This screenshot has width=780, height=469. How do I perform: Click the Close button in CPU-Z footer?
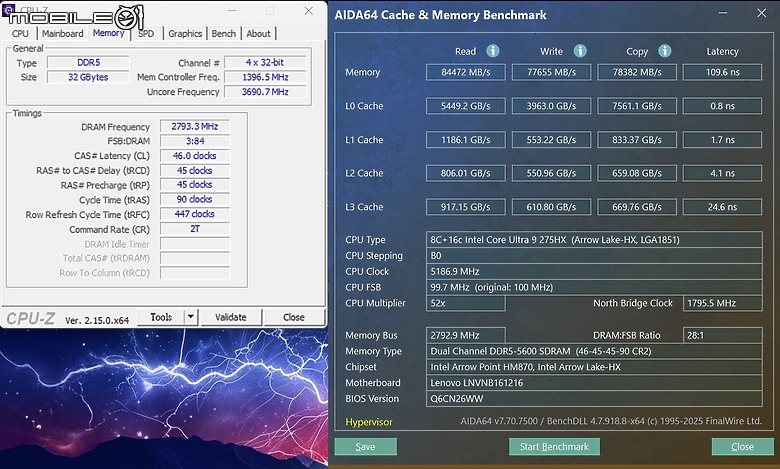(x=294, y=317)
